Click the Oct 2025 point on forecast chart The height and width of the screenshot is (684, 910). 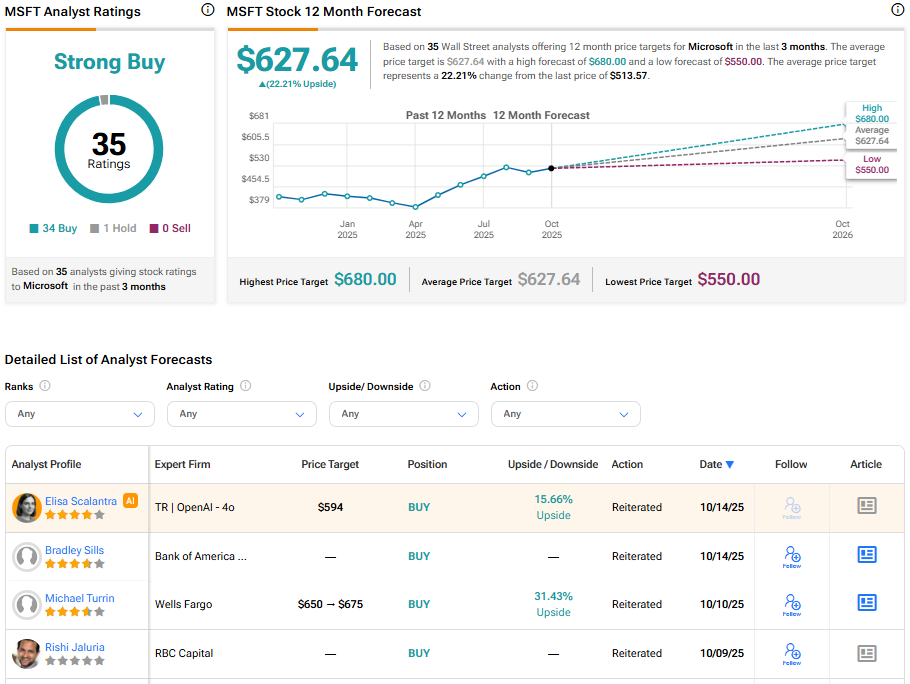[551, 168]
